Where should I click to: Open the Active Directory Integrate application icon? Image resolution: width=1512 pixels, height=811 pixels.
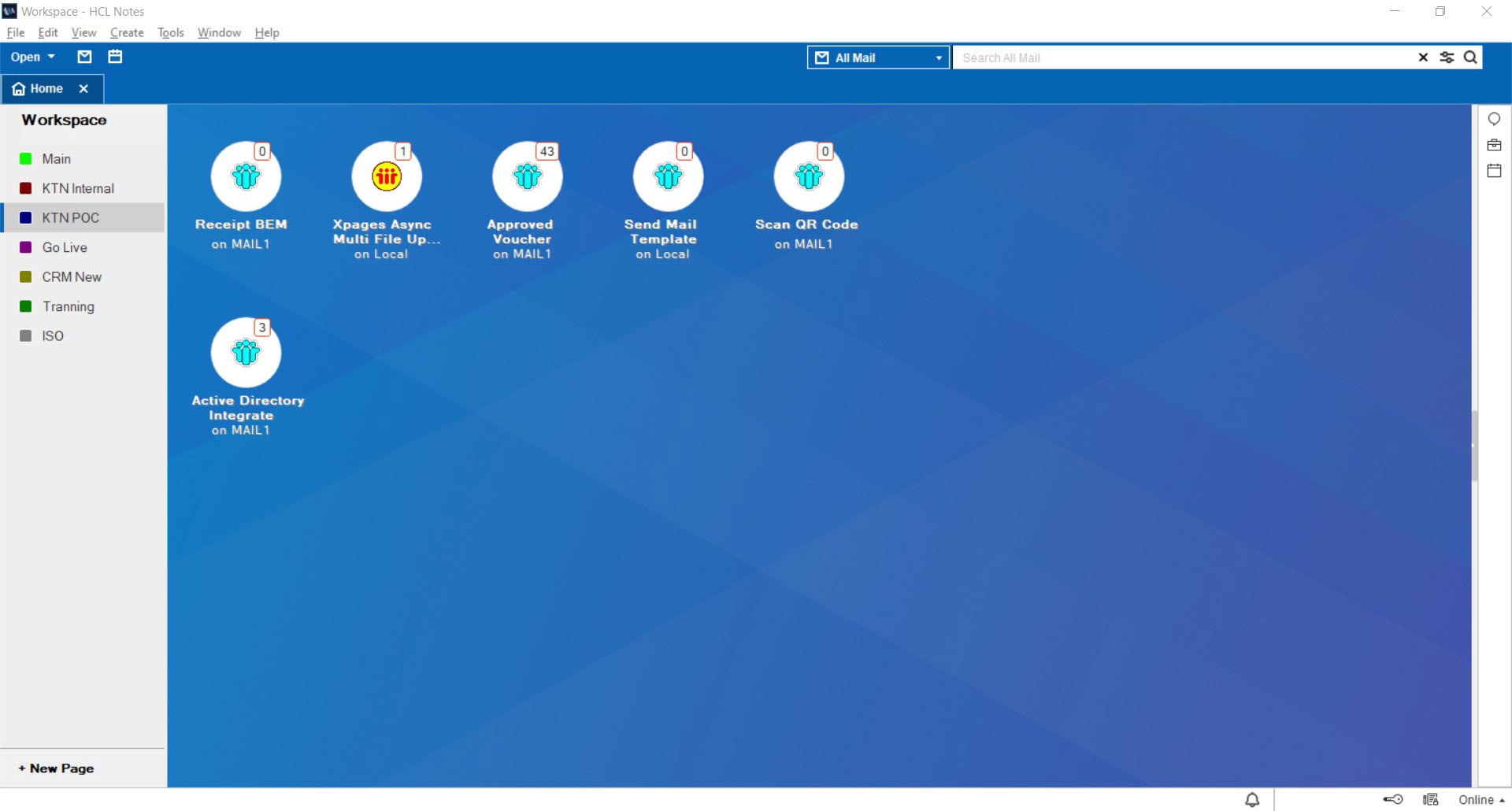pos(246,353)
